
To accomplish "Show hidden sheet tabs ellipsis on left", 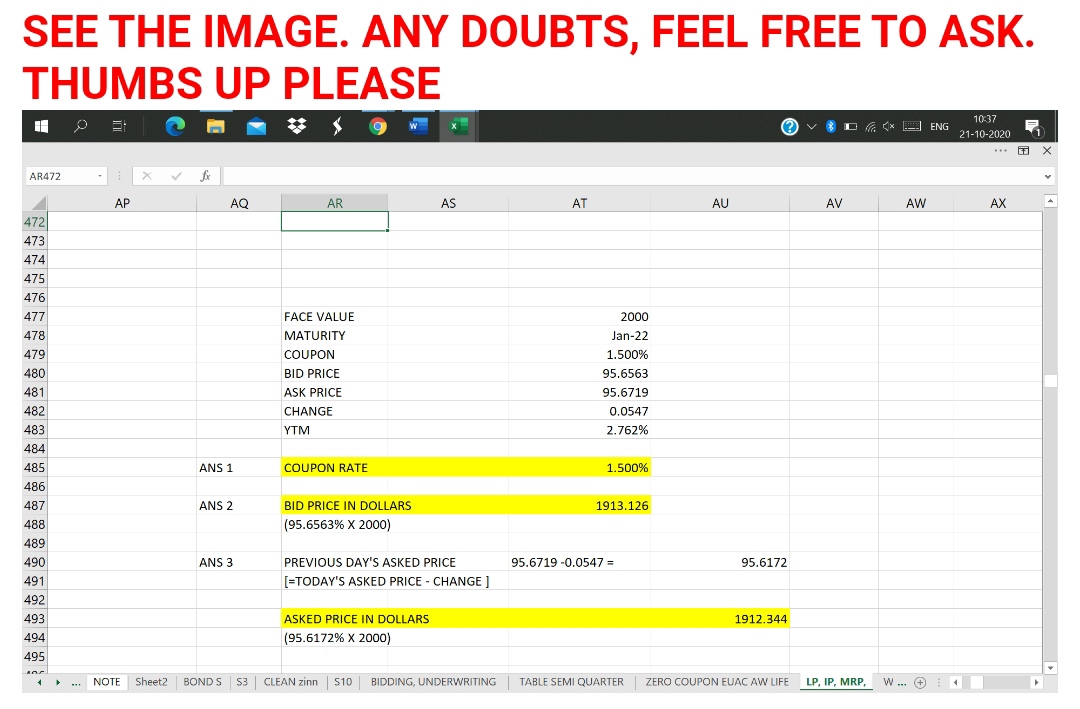I will (x=76, y=682).
